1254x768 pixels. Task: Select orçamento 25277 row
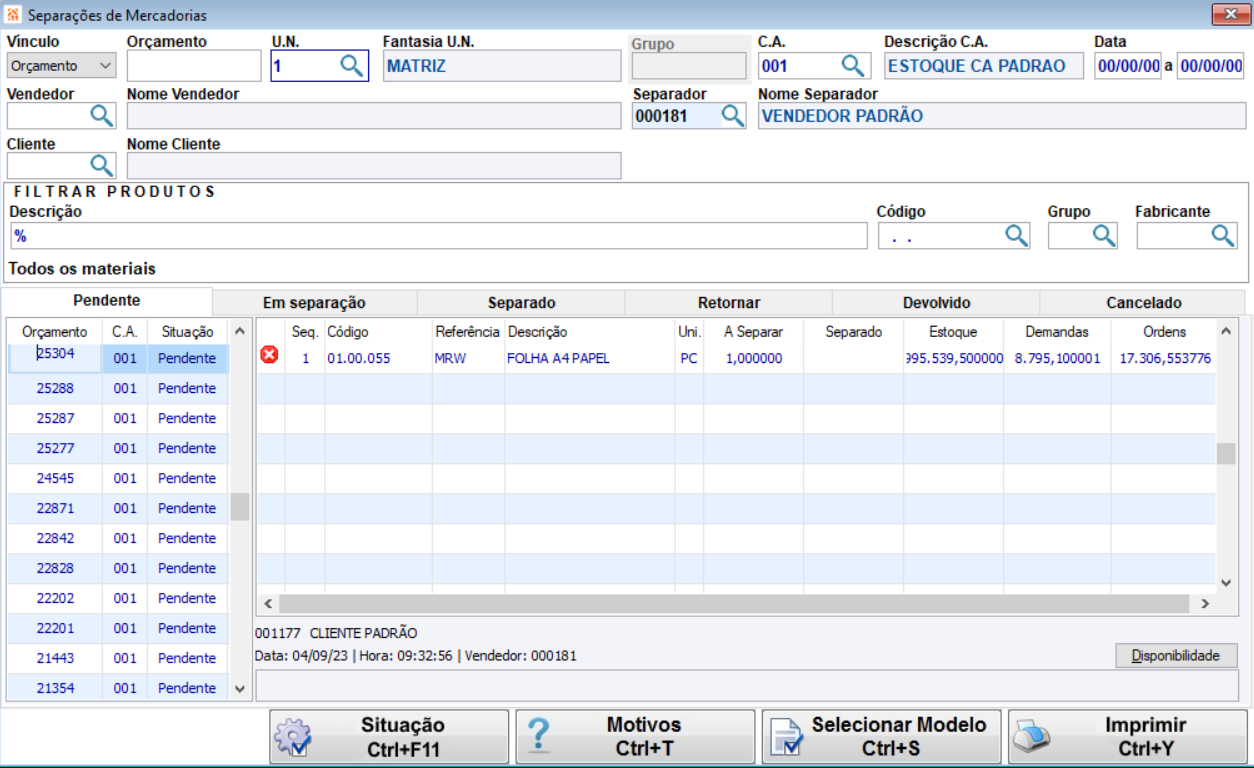coord(118,448)
